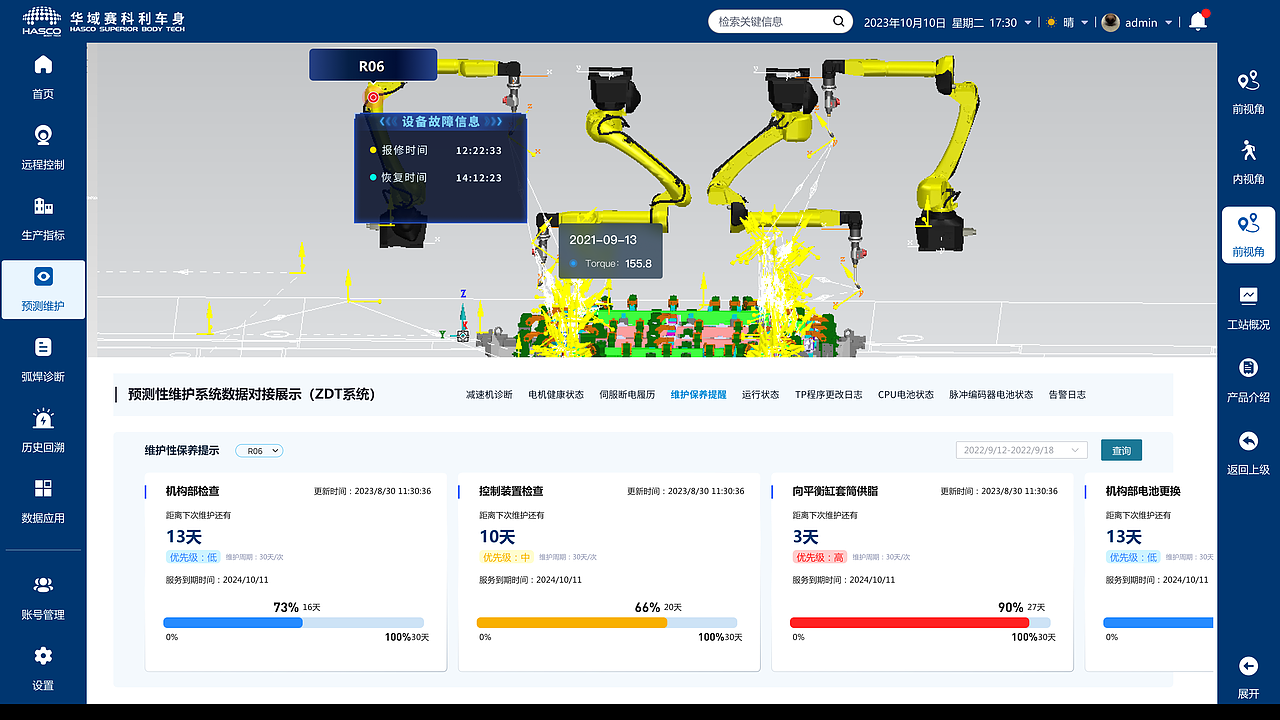Screen dimensions: 1280x720
Task: Click the sunny weather icon
Action: (1051, 22)
